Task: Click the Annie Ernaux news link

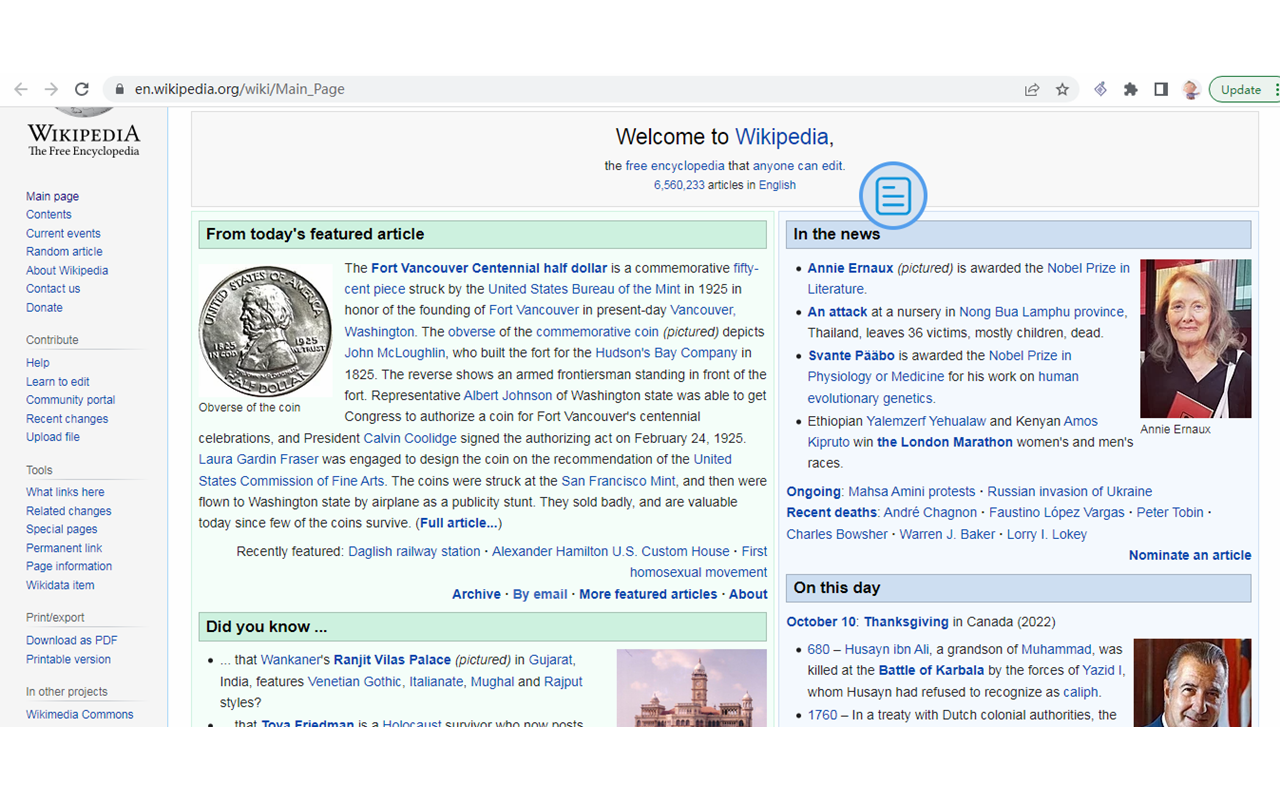Action: pos(851,268)
